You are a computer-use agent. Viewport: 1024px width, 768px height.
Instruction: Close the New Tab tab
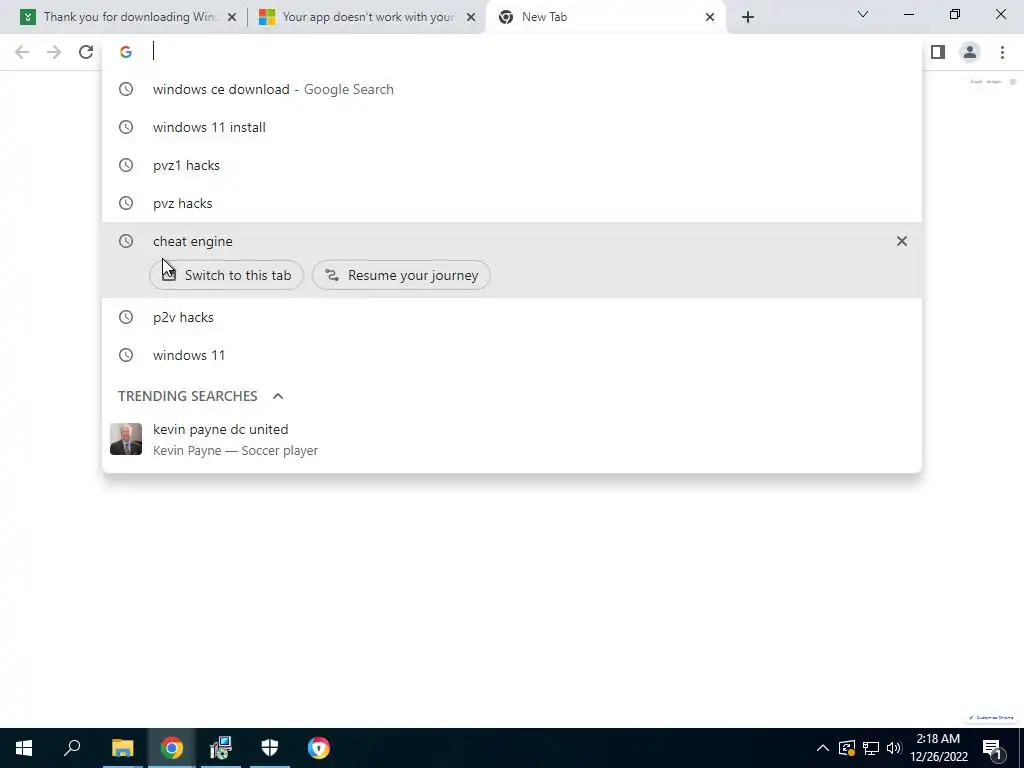point(710,17)
